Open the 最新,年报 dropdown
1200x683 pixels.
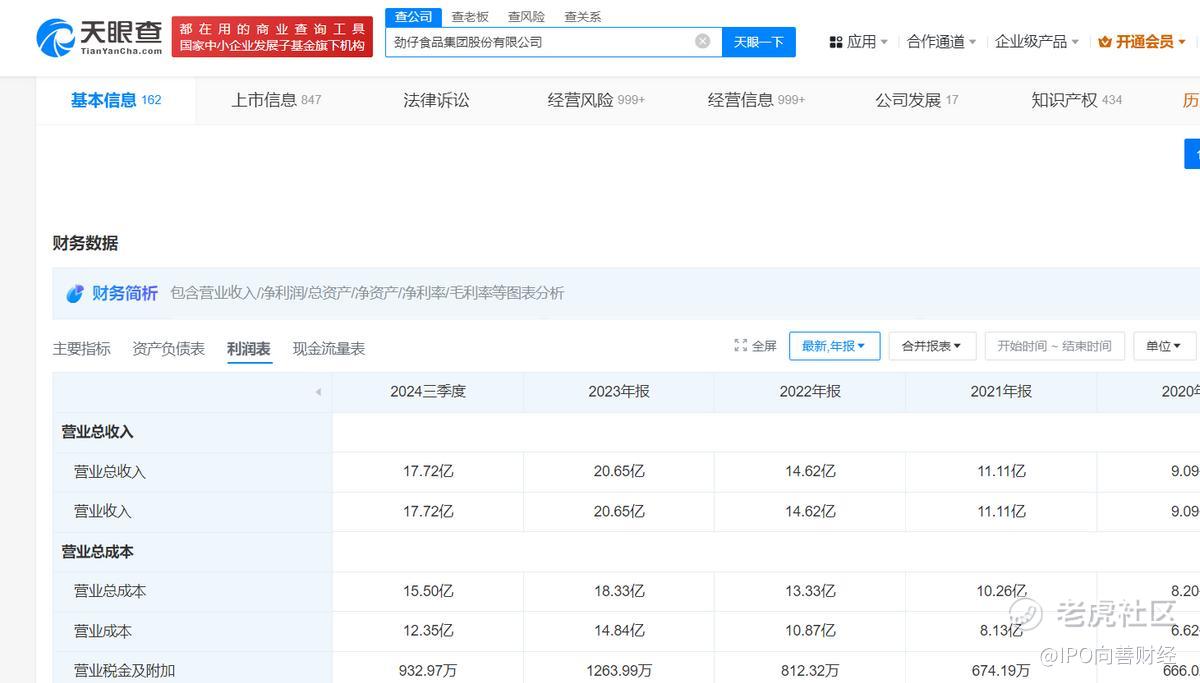pos(834,346)
